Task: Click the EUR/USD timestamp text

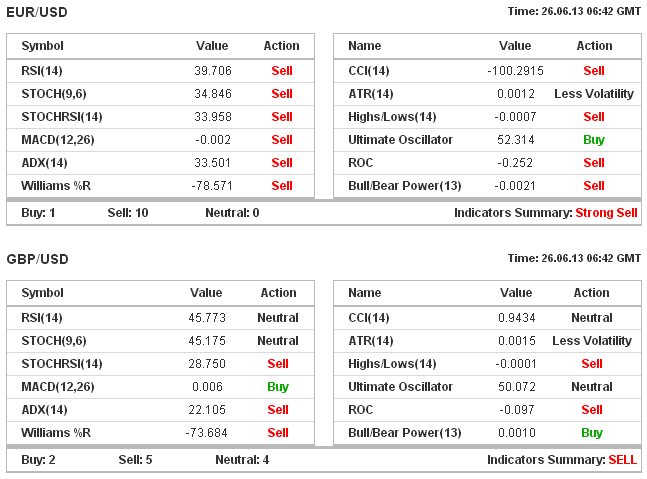Action: tap(574, 10)
